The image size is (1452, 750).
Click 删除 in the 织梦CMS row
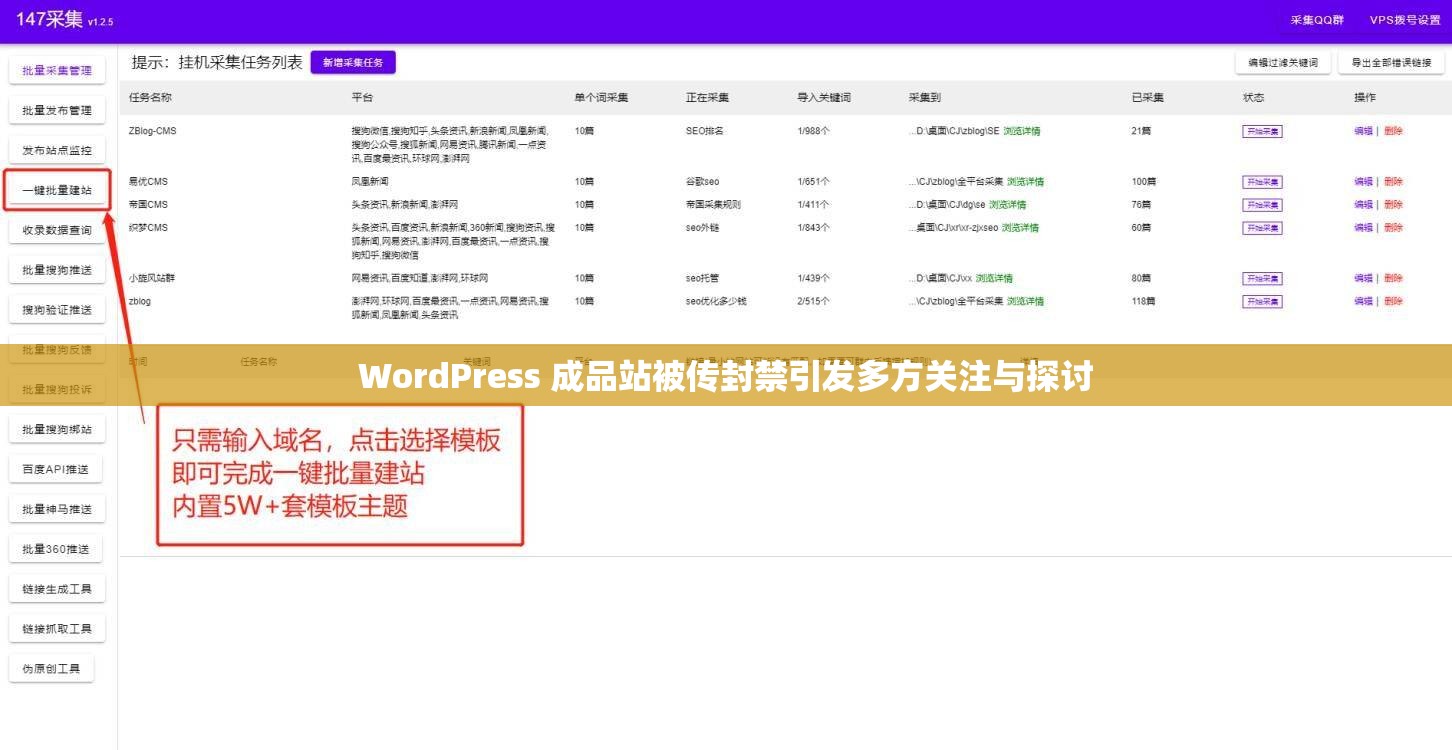(x=1393, y=228)
